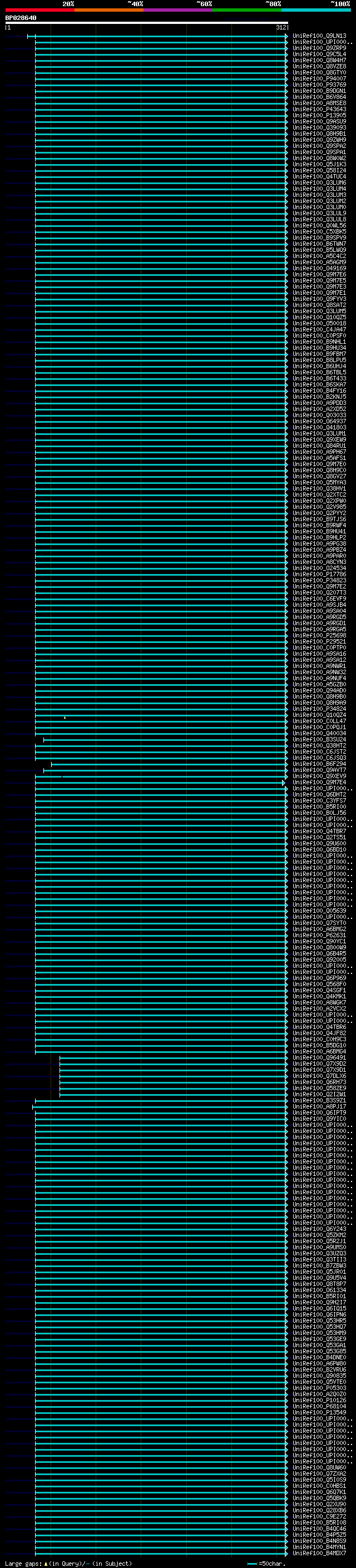The image size is (356, 1568).
Task: Click hit label UniRef100_C5XBK5
Action: pyautogui.click(x=319, y=232)
